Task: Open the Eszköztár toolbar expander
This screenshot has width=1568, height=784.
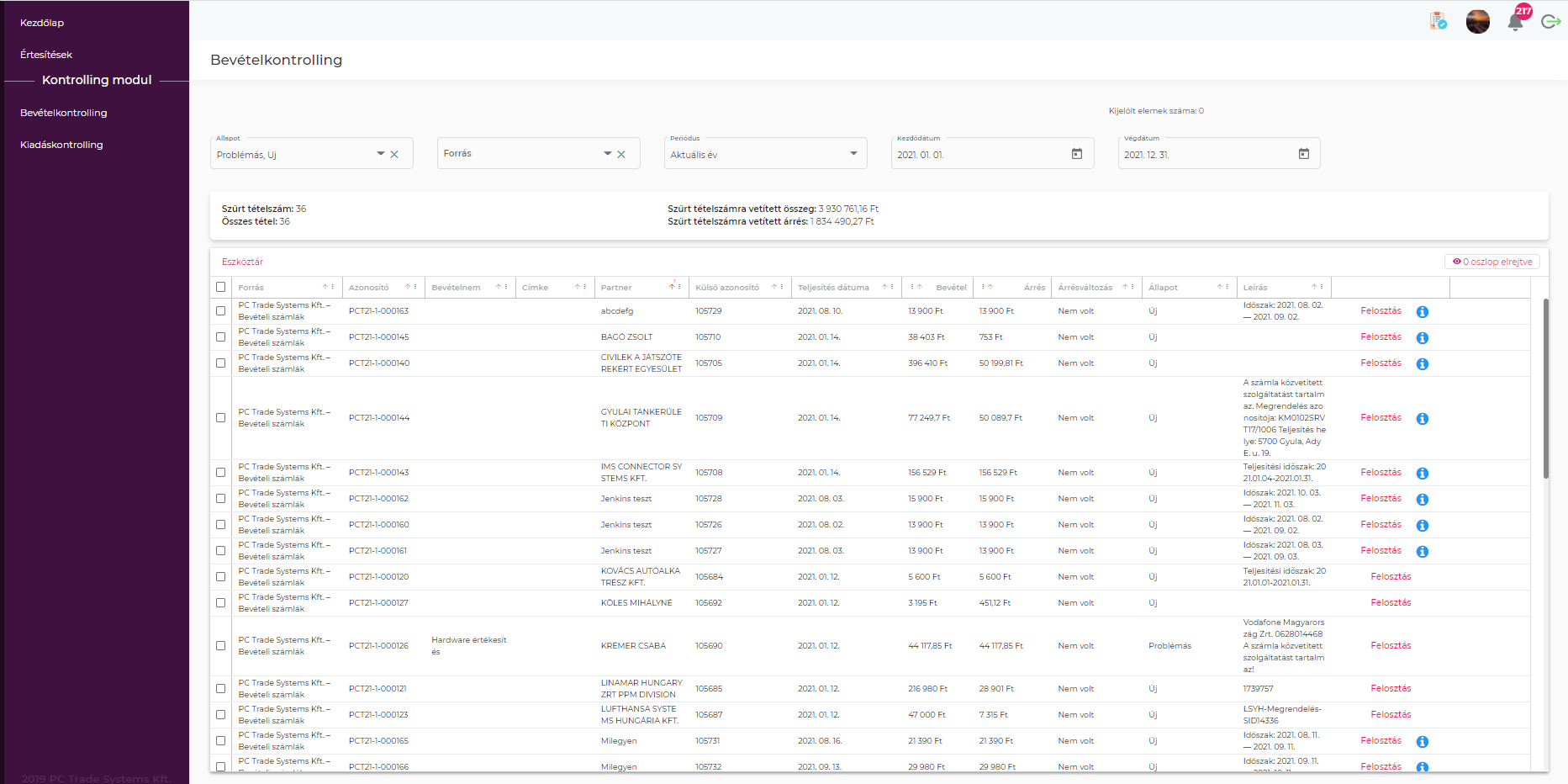Action: [x=243, y=262]
